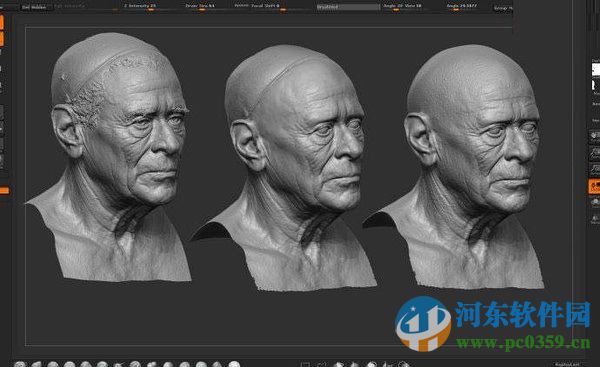
Task: Click the BrushMod slider field
Action: pyautogui.click(x=348, y=7)
